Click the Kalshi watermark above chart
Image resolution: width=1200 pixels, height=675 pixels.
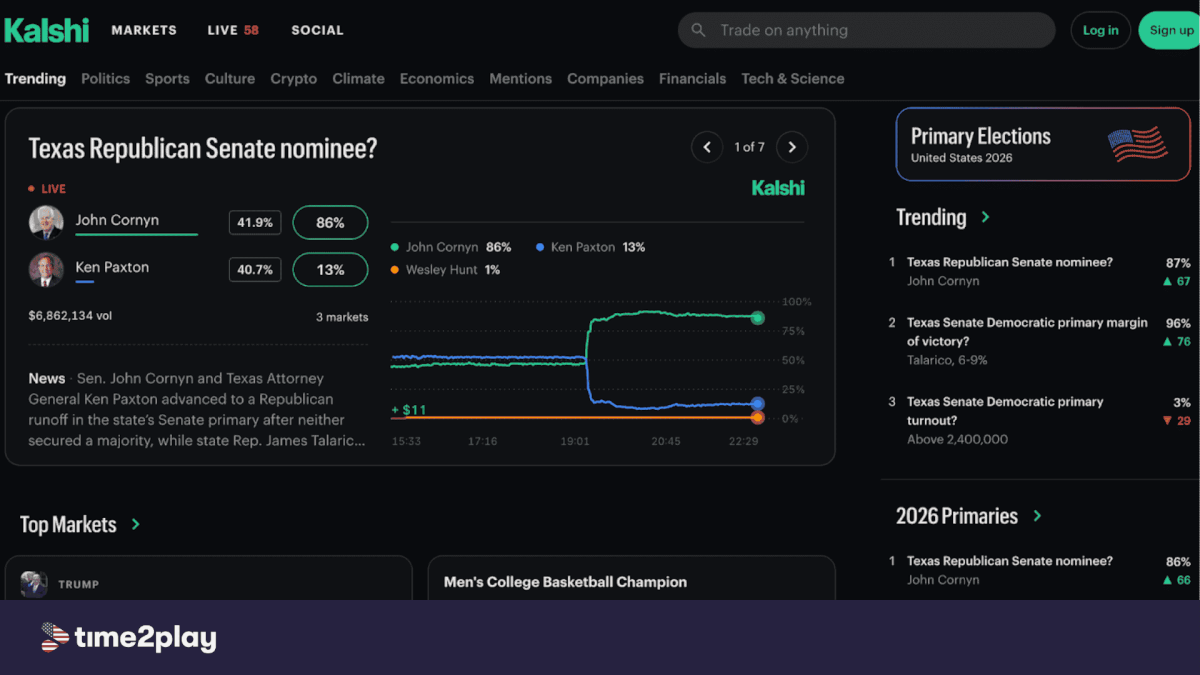tap(778, 188)
